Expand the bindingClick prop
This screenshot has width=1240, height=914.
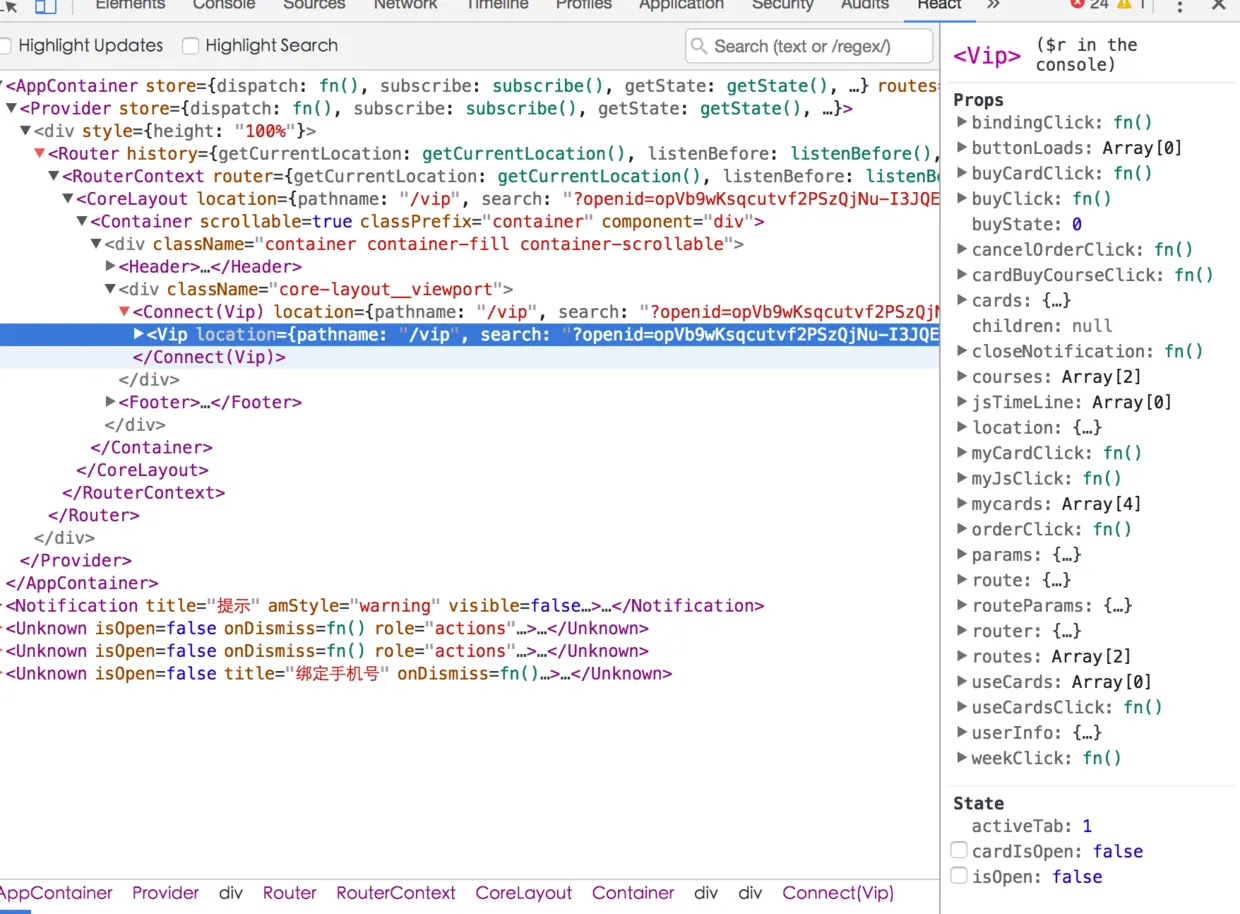[962, 123]
